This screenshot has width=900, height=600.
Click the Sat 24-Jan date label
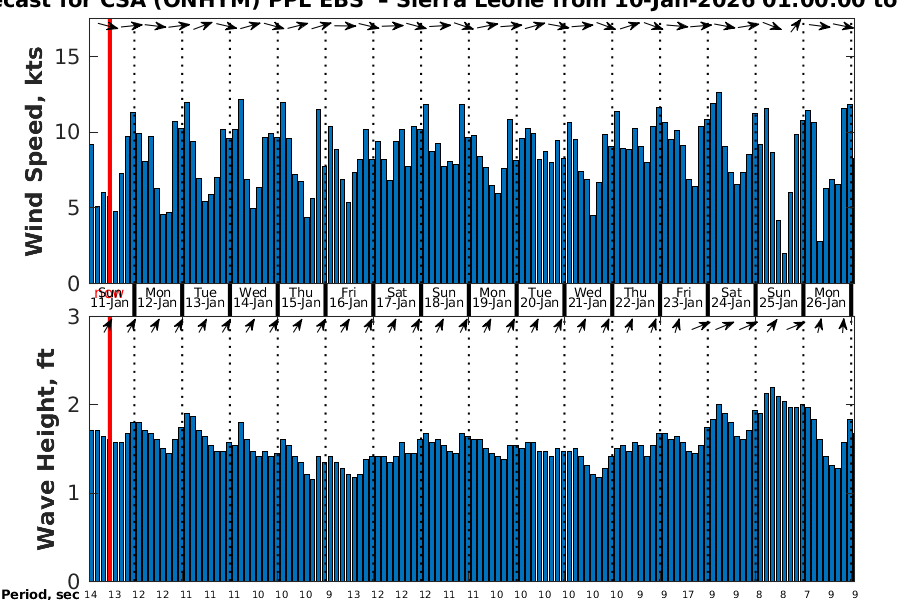pos(731,297)
